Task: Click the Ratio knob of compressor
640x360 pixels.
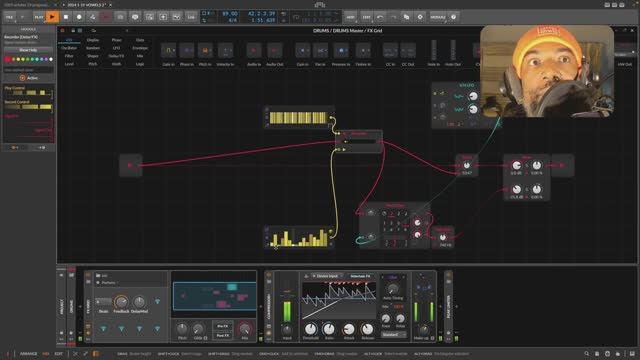Action: 329,329
